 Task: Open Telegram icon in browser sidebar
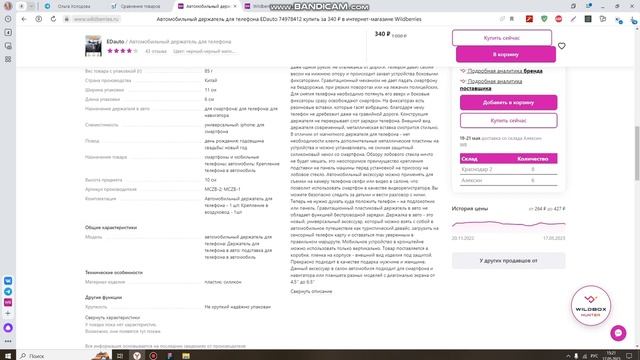pyautogui.click(x=8, y=291)
